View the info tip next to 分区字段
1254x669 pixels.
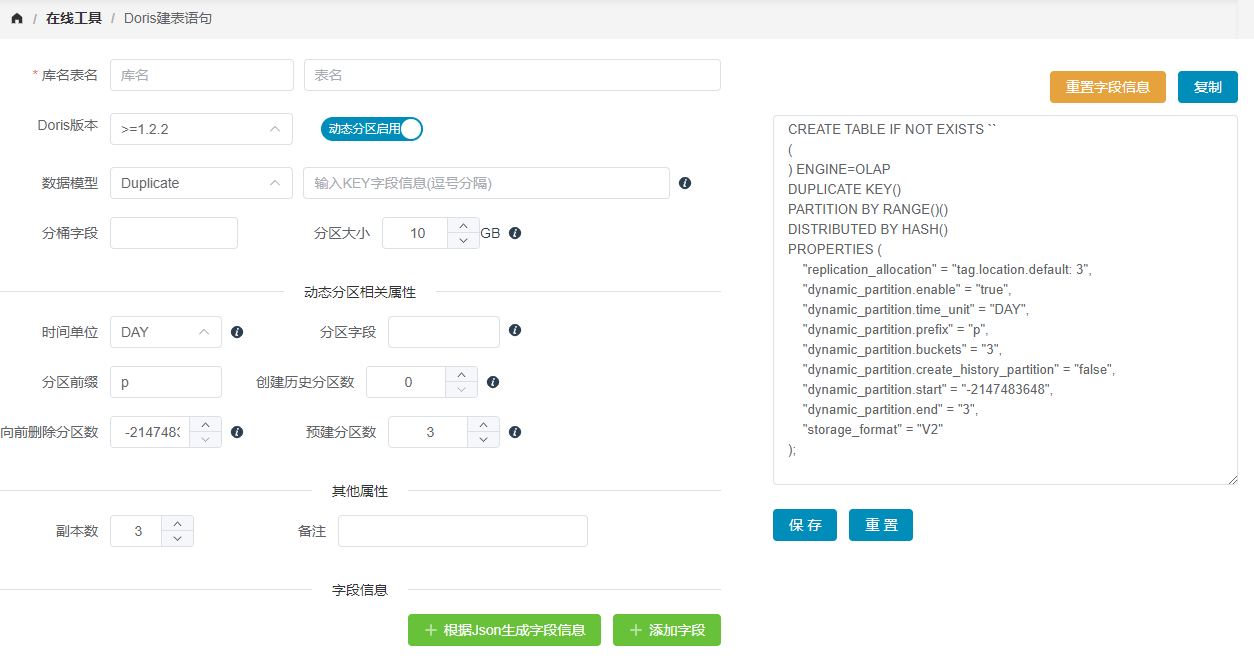coord(514,331)
